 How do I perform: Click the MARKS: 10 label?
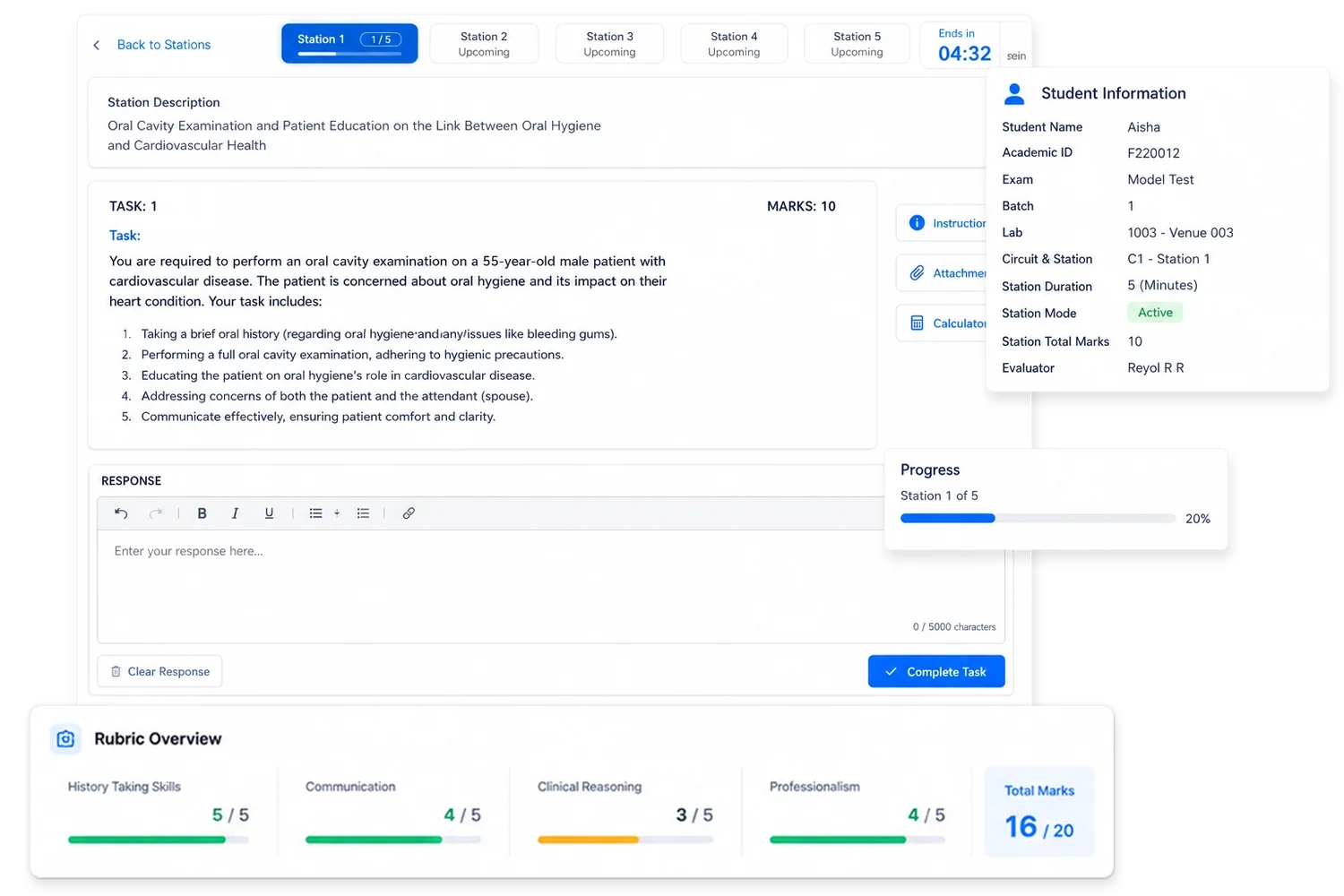coord(801,206)
